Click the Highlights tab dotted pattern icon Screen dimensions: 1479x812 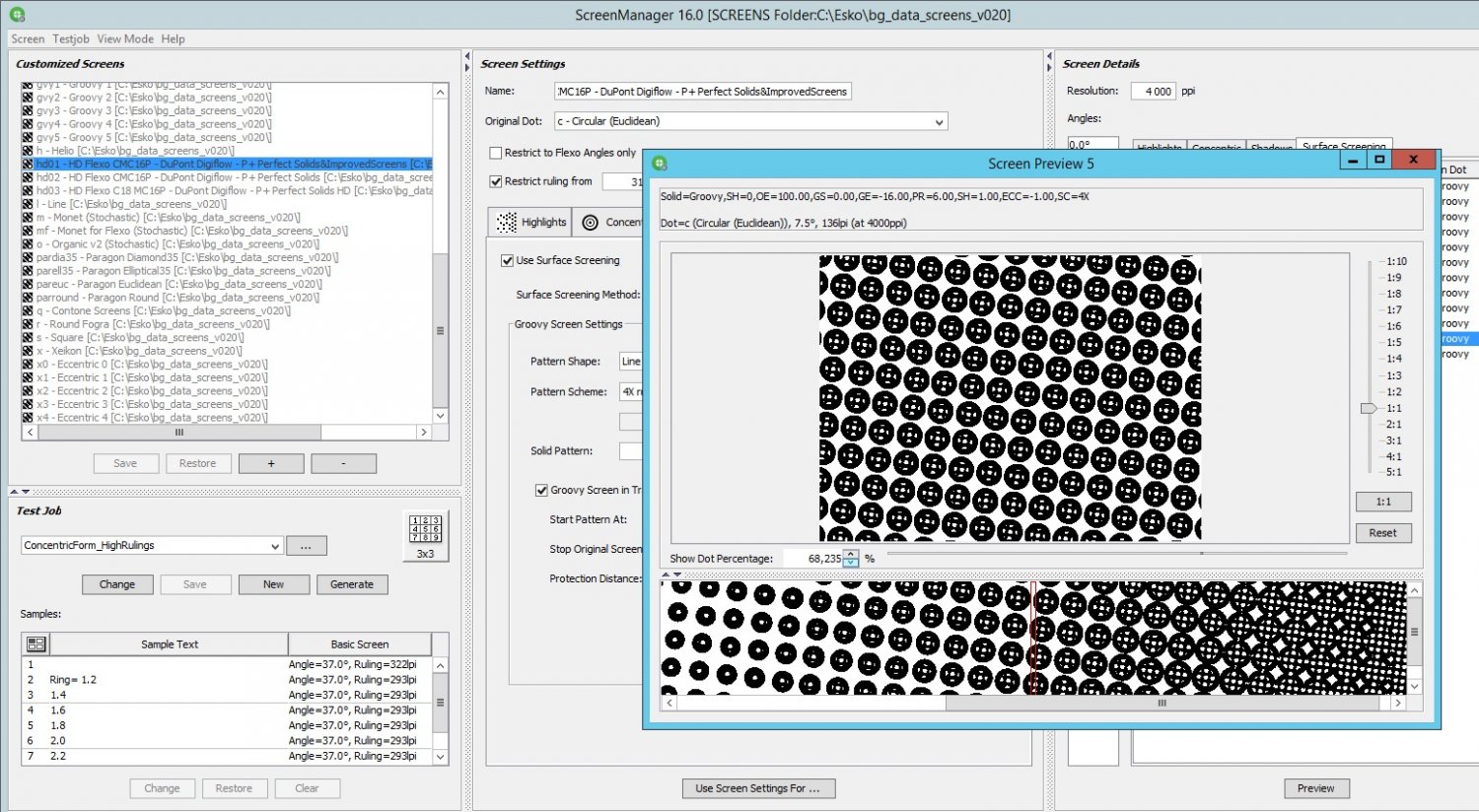(507, 223)
